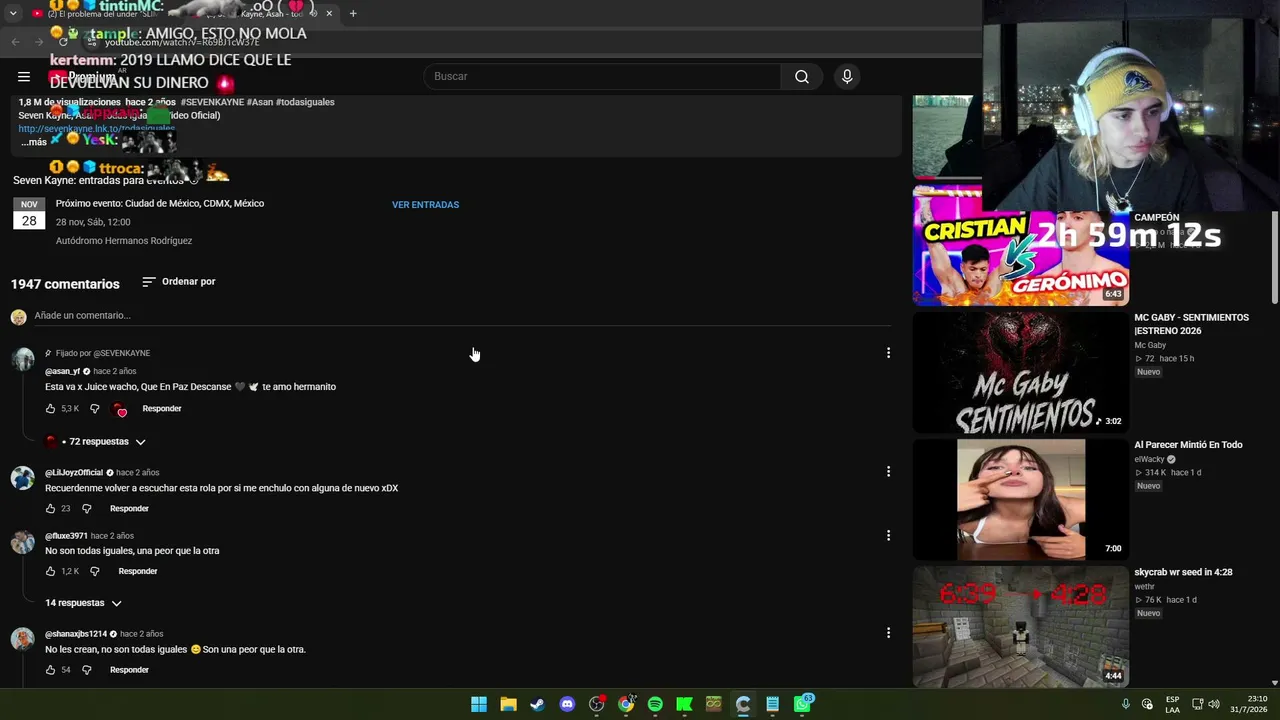Viewport: 1280px width, 720px height.
Task: Dislike @fluxe3971's comment
Action: (x=95, y=572)
